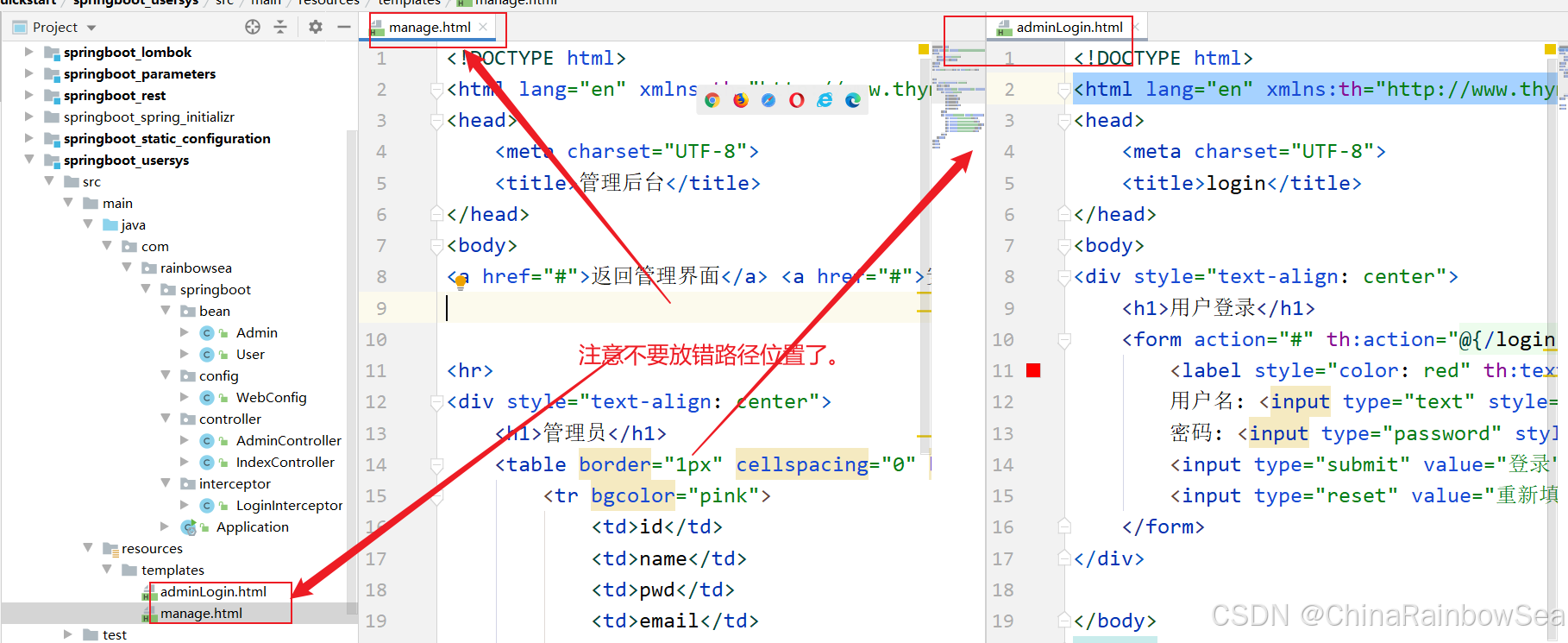Fold the table tag on line 14
Viewport: 1568px width, 643px height.
pyautogui.click(x=437, y=465)
